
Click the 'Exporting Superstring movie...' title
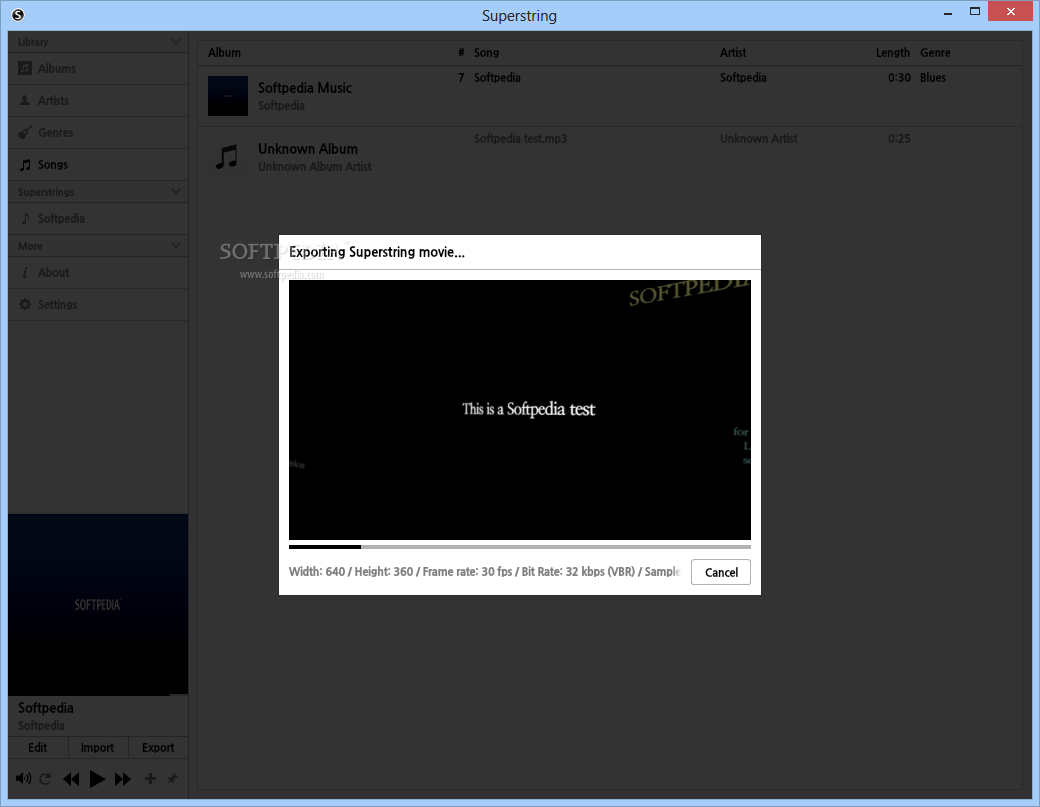click(377, 252)
